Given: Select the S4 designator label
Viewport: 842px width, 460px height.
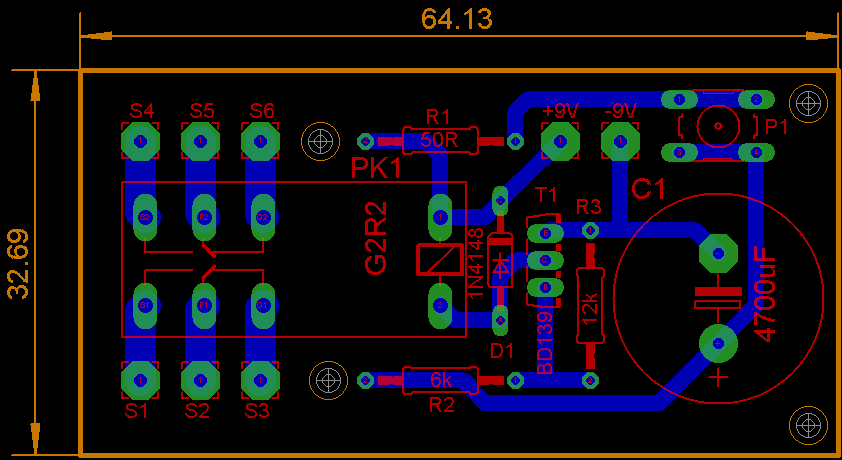Looking at the screenshot, I should point(142,111).
